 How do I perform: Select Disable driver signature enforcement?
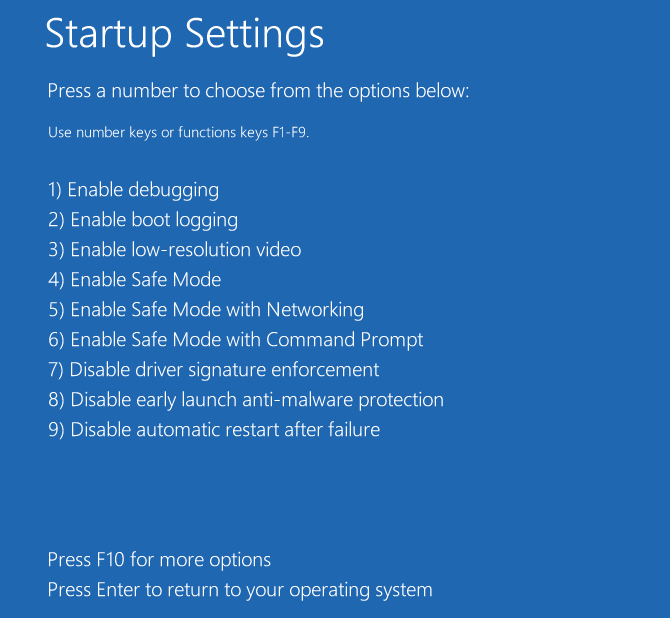tap(213, 370)
